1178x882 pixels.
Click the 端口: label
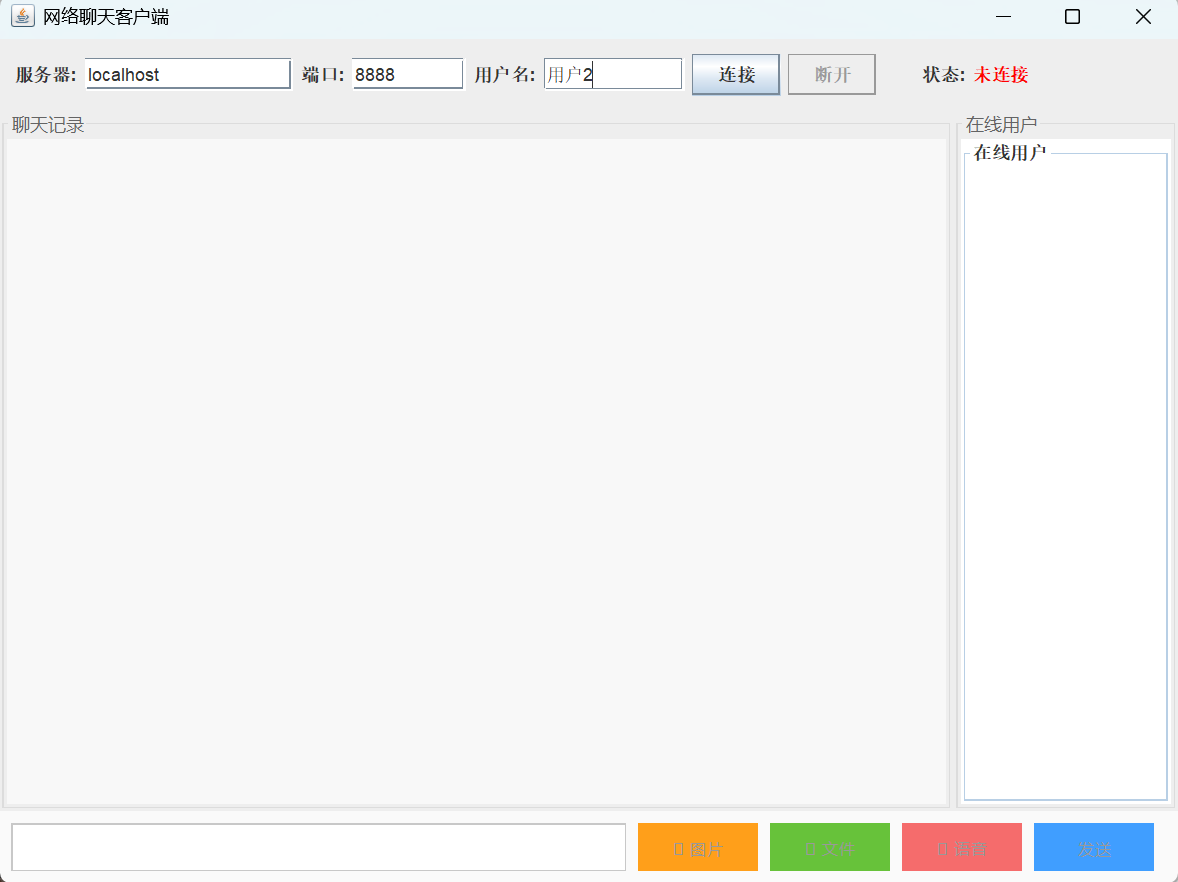click(x=323, y=74)
